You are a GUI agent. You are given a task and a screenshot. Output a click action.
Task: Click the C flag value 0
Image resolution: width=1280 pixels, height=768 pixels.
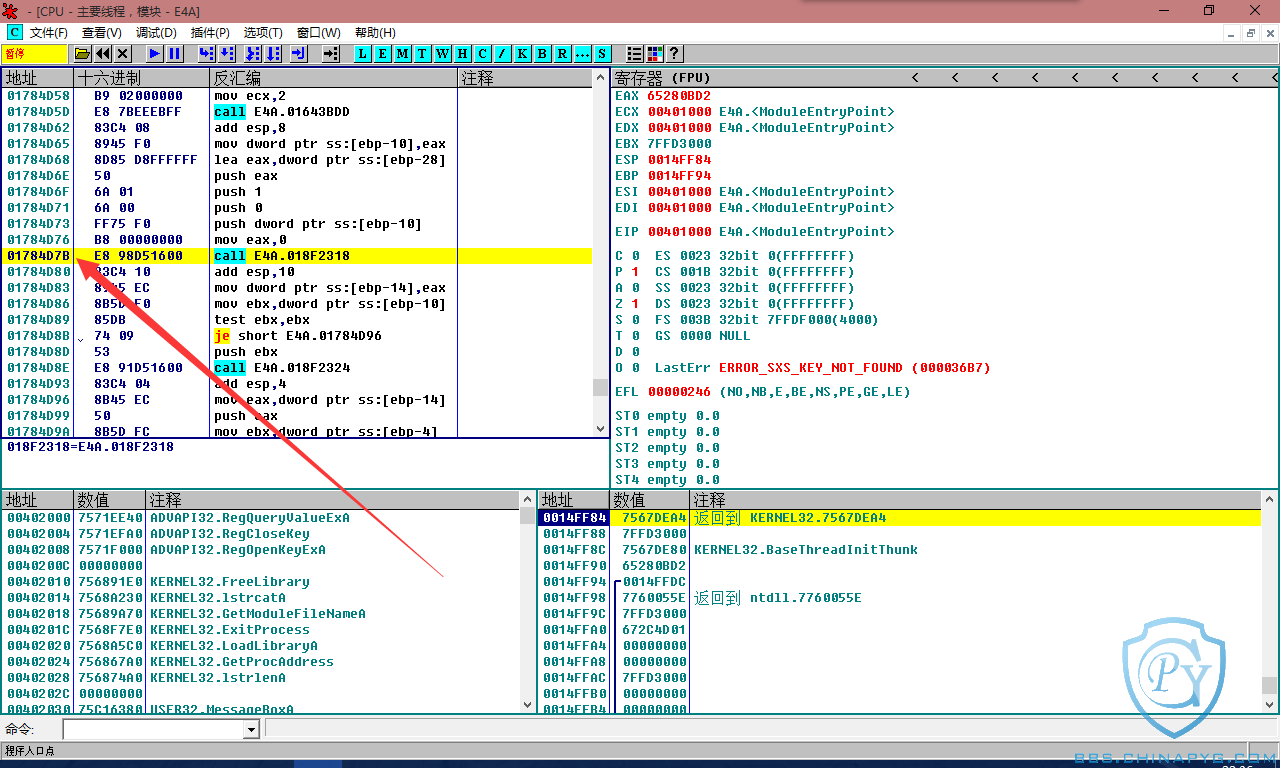635,256
